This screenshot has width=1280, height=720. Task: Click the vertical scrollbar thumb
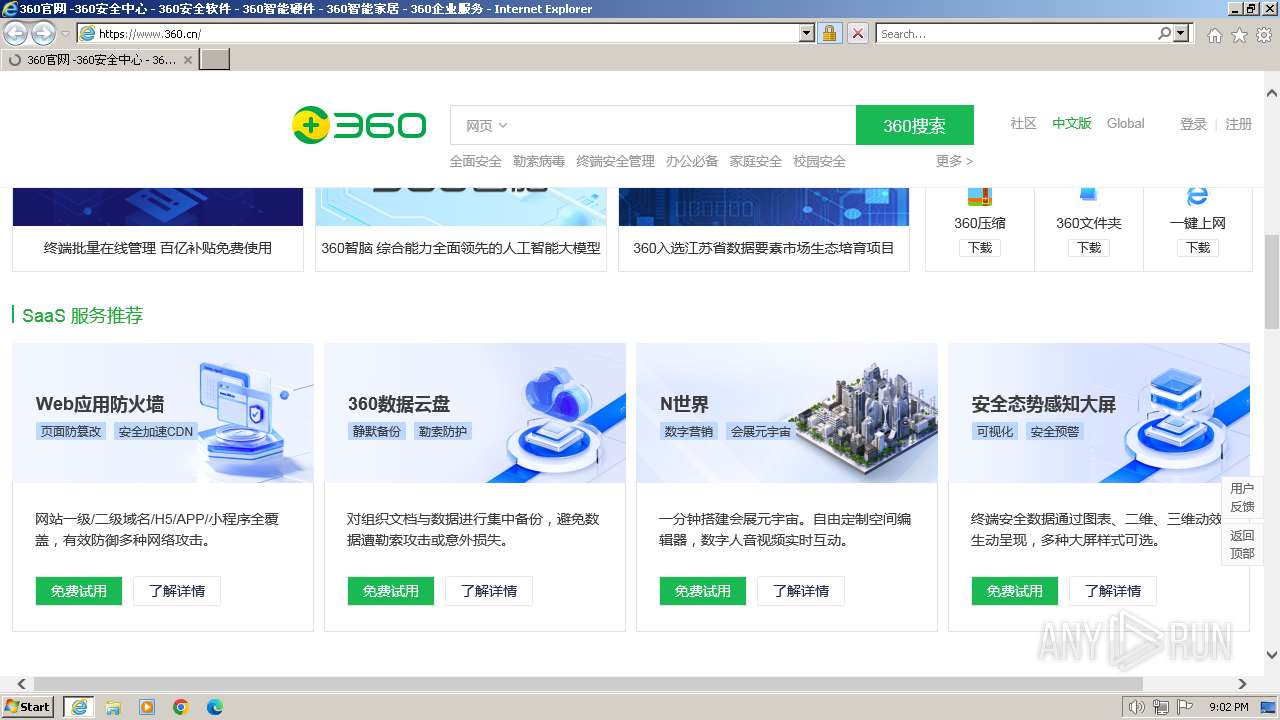[1272, 282]
